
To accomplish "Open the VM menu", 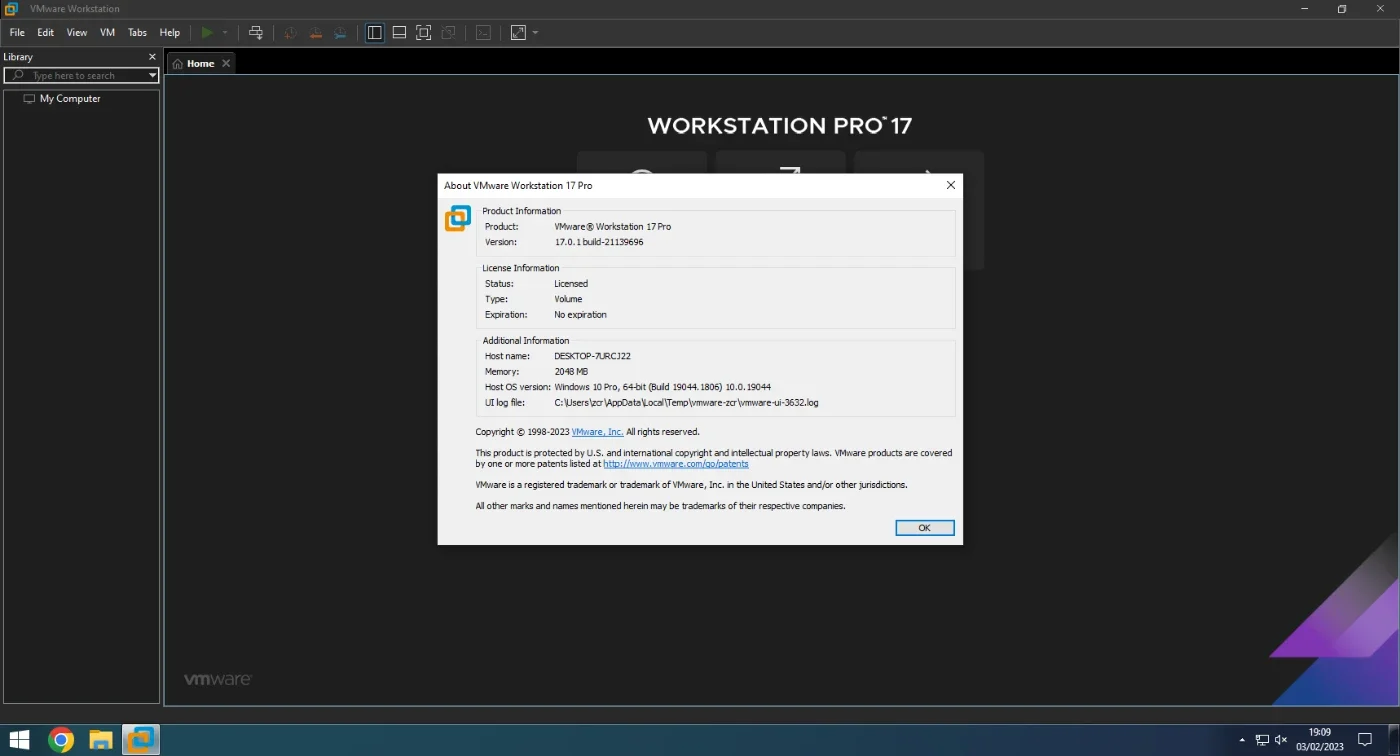I will (x=107, y=32).
